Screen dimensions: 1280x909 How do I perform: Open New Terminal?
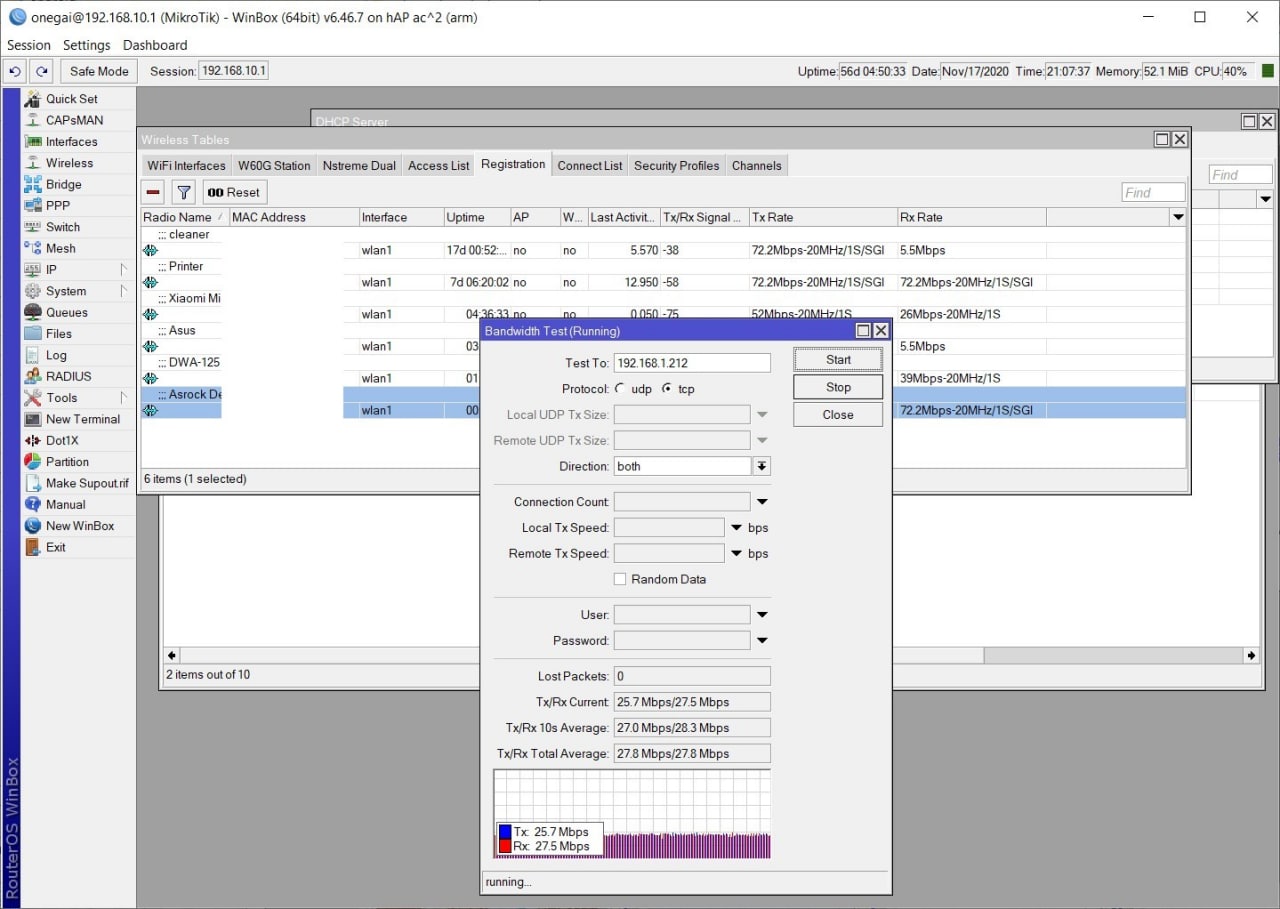point(82,419)
